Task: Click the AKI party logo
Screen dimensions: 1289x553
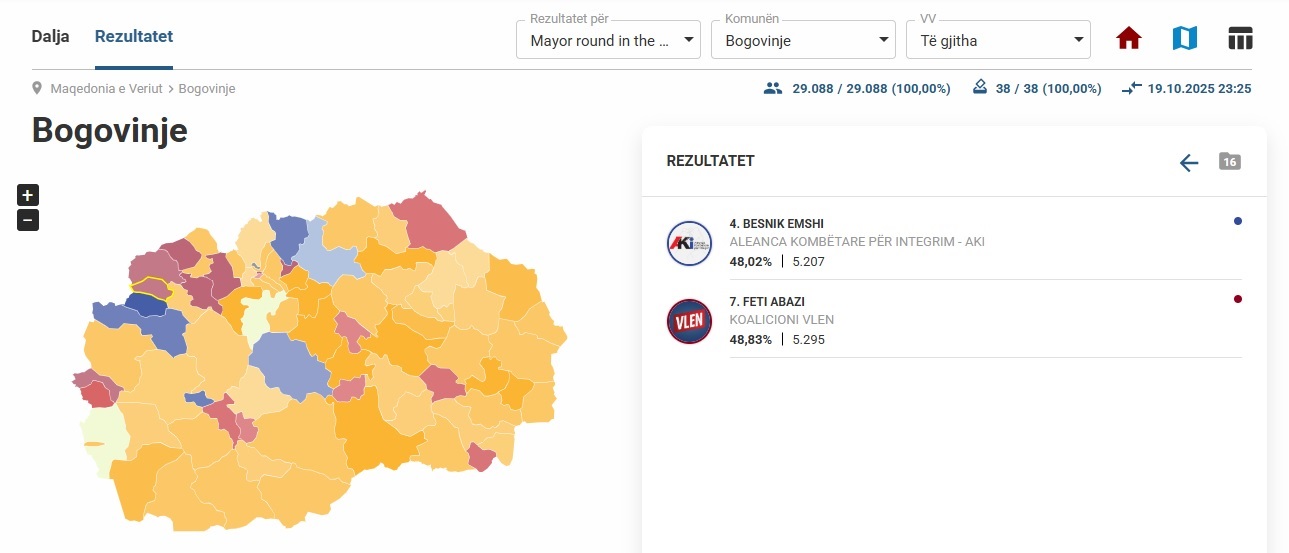Action: pos(689,243)
